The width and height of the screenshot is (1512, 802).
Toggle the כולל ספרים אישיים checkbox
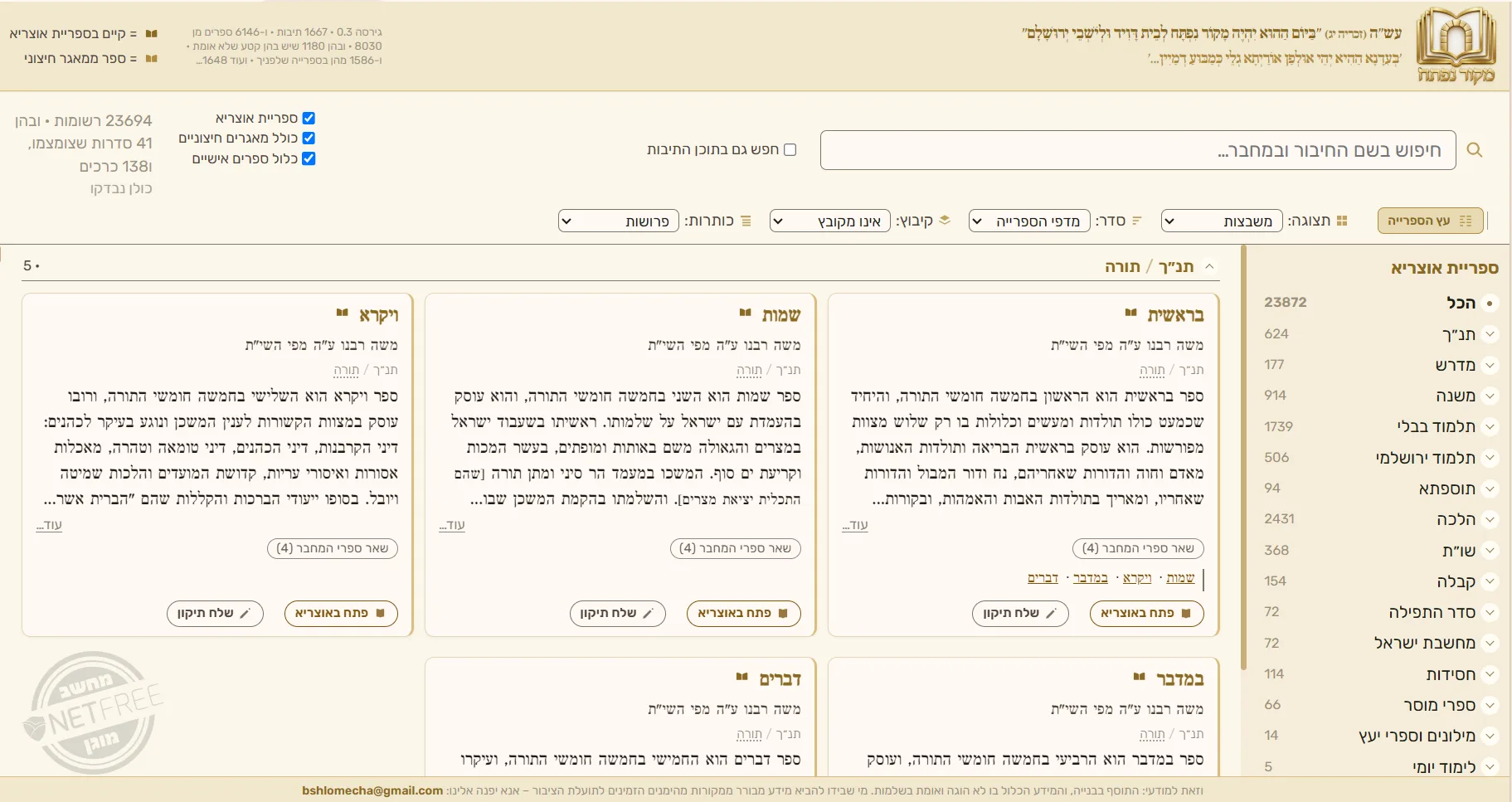[309, 158]
